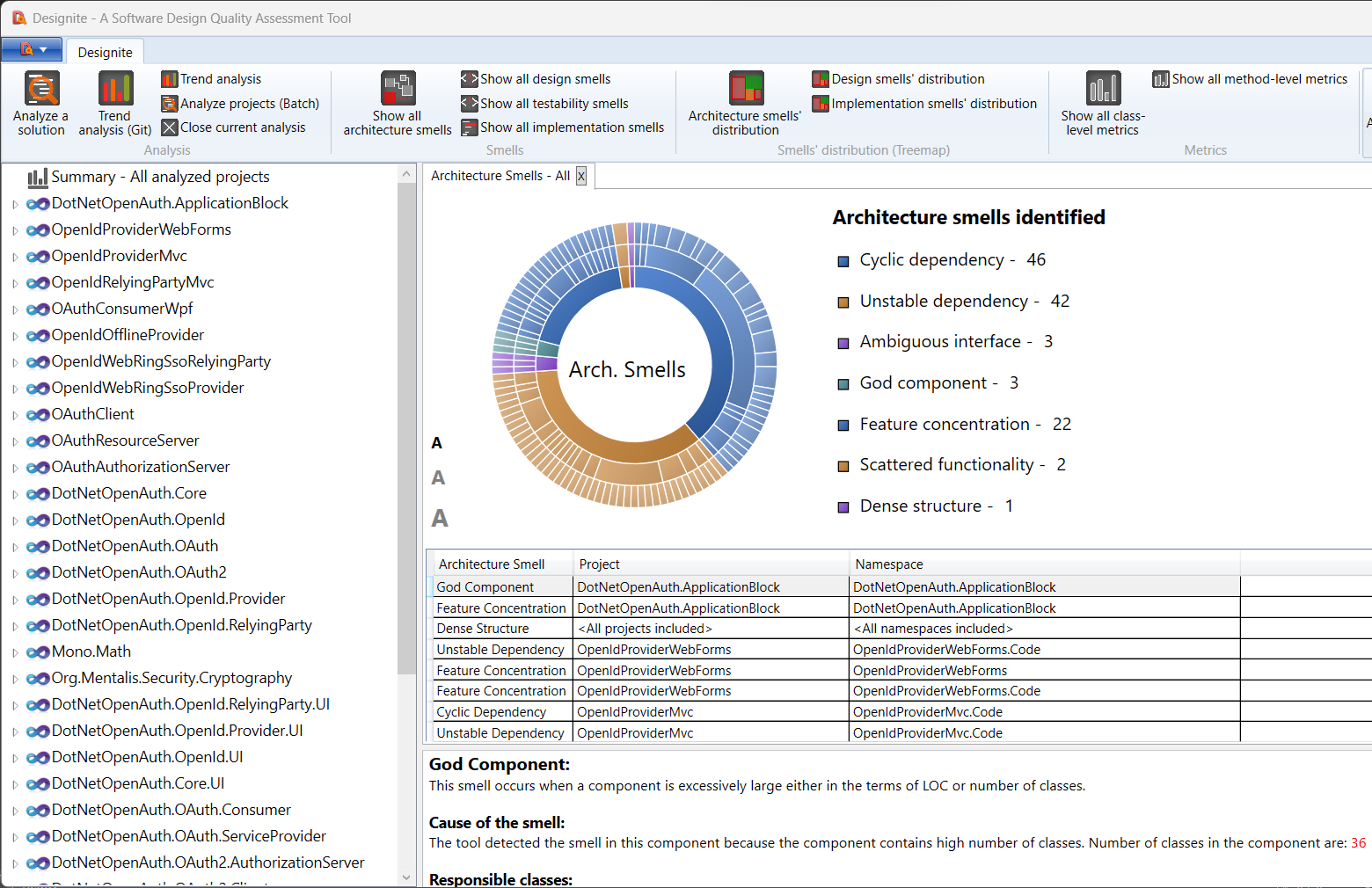Open Architecture smells' distribution treemap

pyautogui.click(x=746, y=90)
